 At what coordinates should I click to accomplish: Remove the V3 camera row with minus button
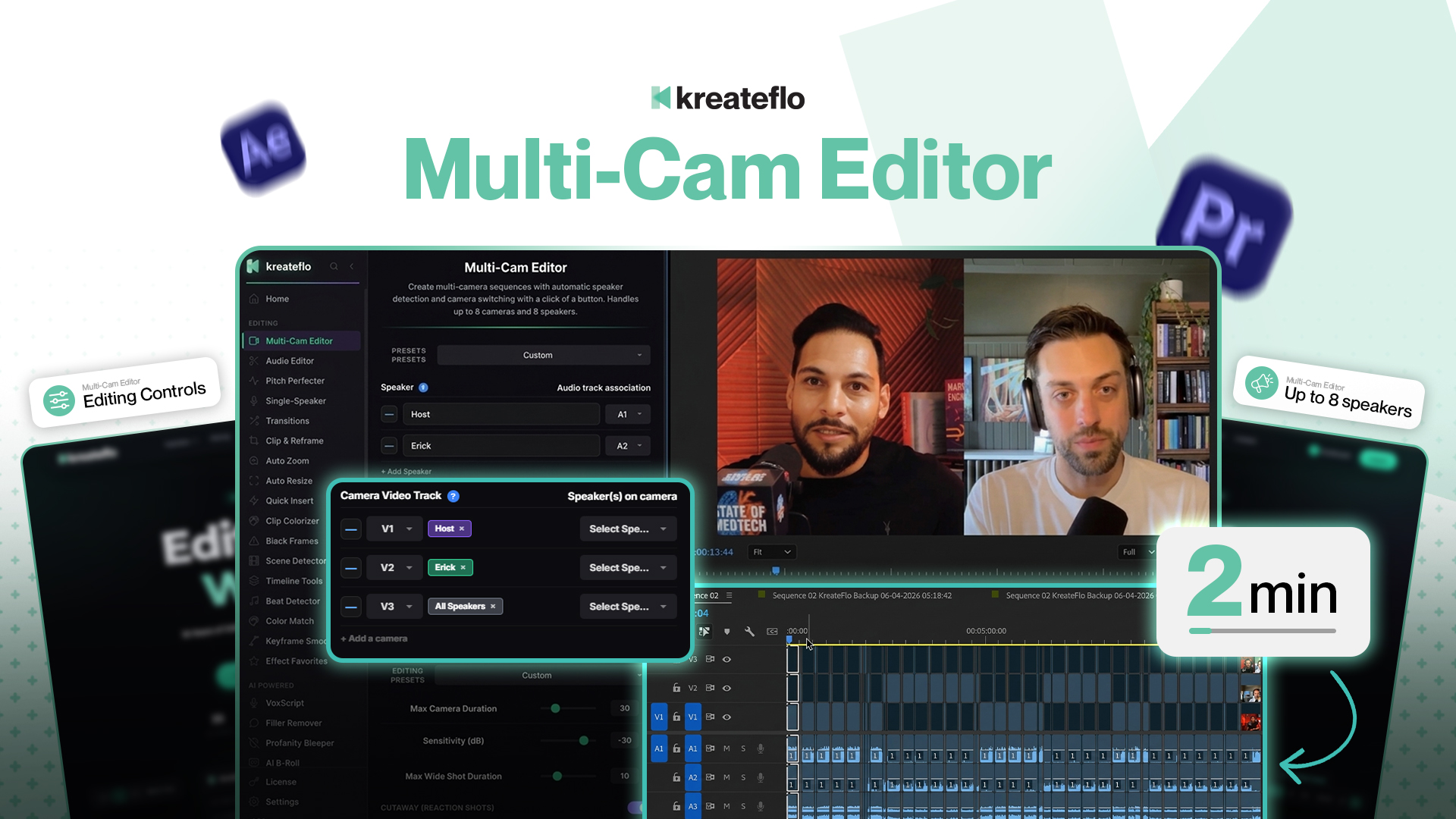point(350,607)
